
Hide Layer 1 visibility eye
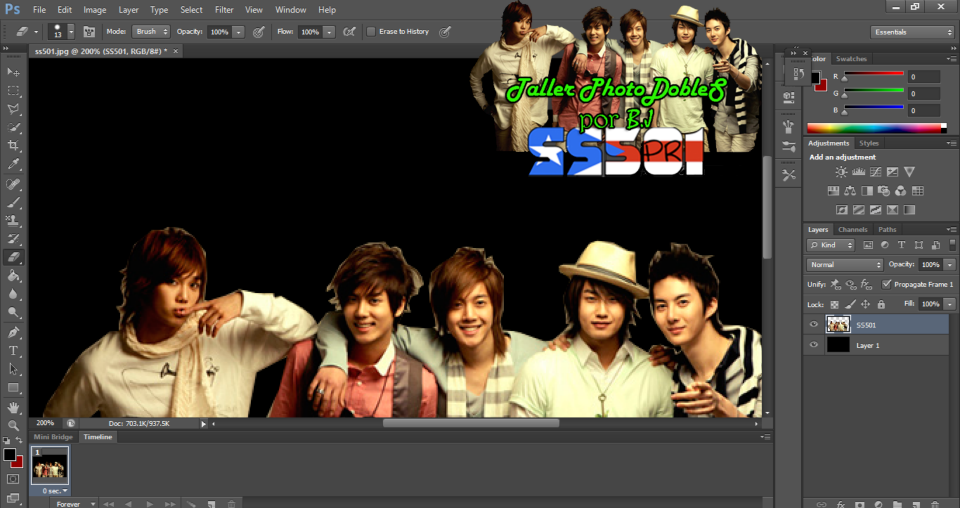point(814,345)
